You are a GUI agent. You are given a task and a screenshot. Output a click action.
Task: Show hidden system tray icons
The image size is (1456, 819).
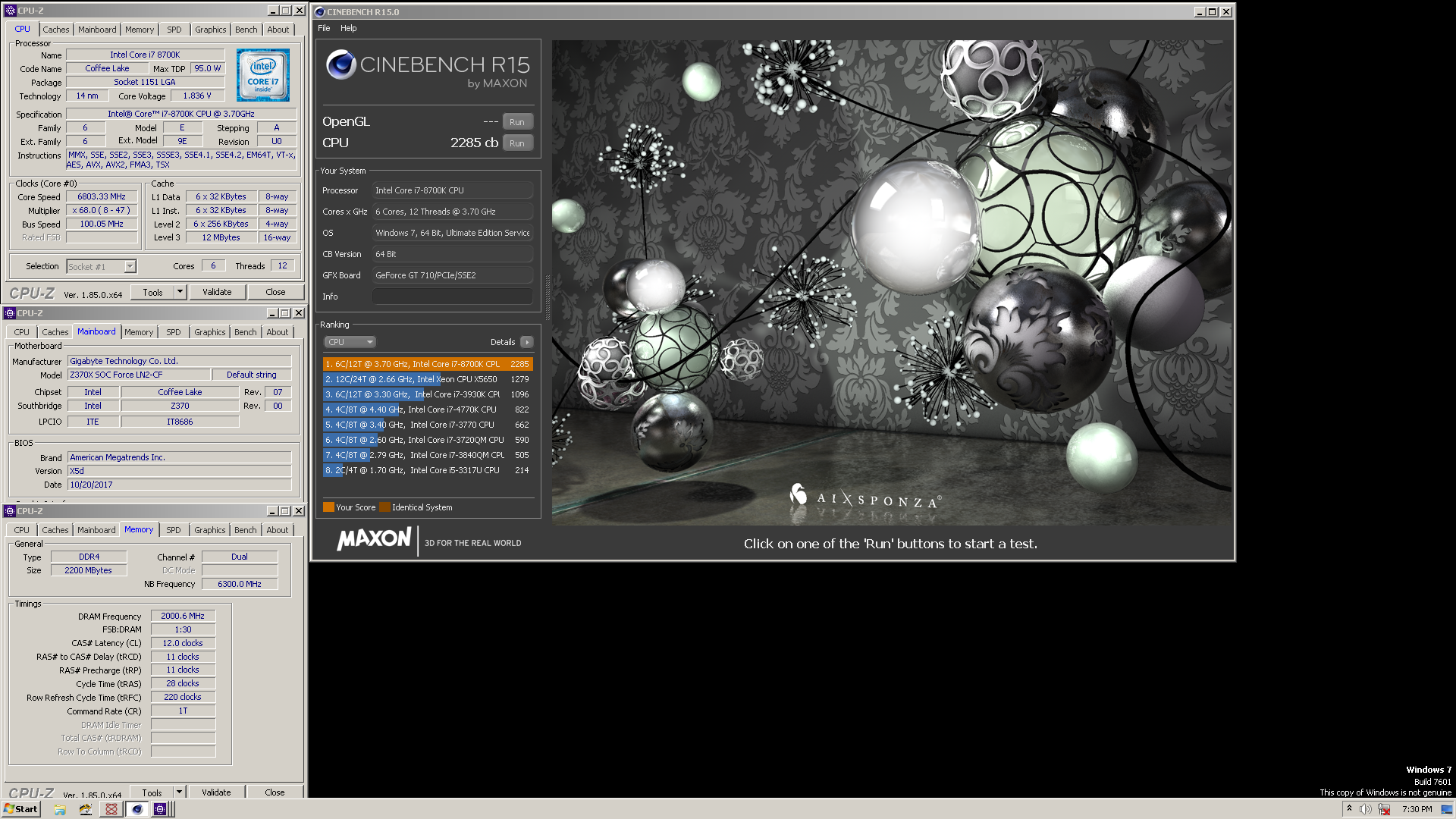click(1349, 809)
